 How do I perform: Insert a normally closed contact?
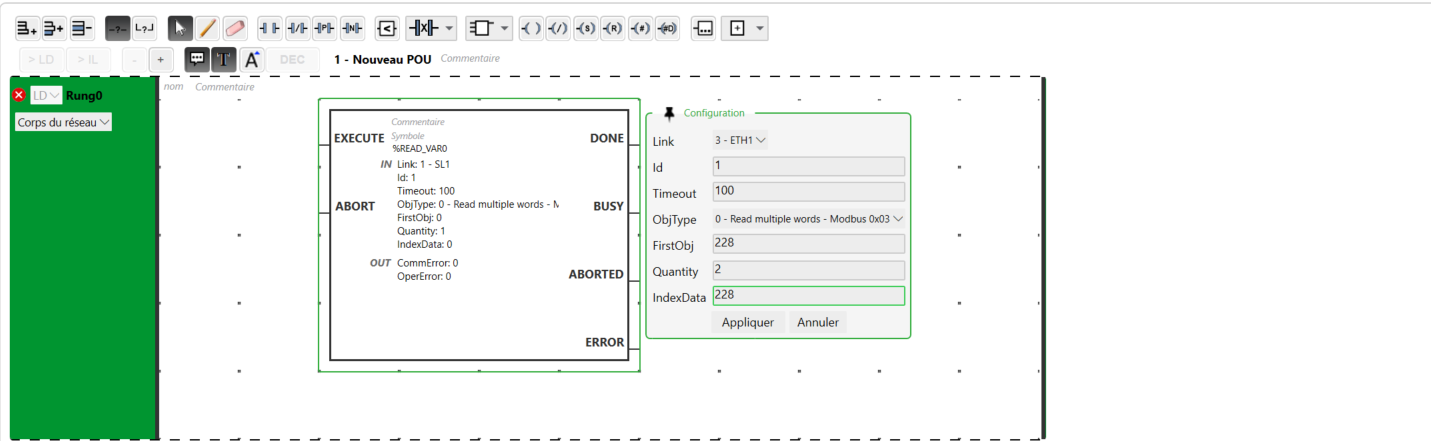click(297, 28)
